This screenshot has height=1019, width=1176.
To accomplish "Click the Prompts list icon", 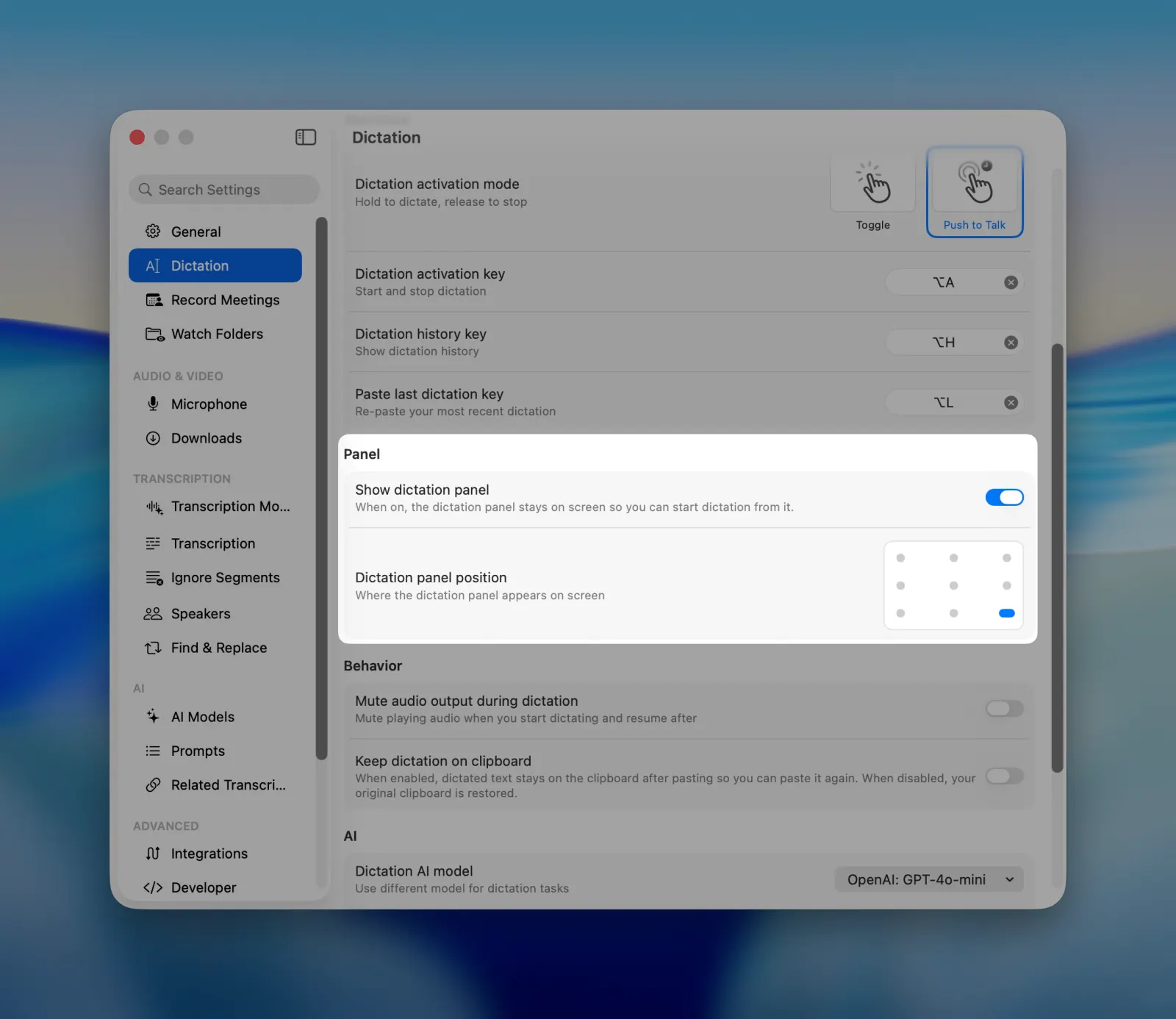I will click(153, 751).
